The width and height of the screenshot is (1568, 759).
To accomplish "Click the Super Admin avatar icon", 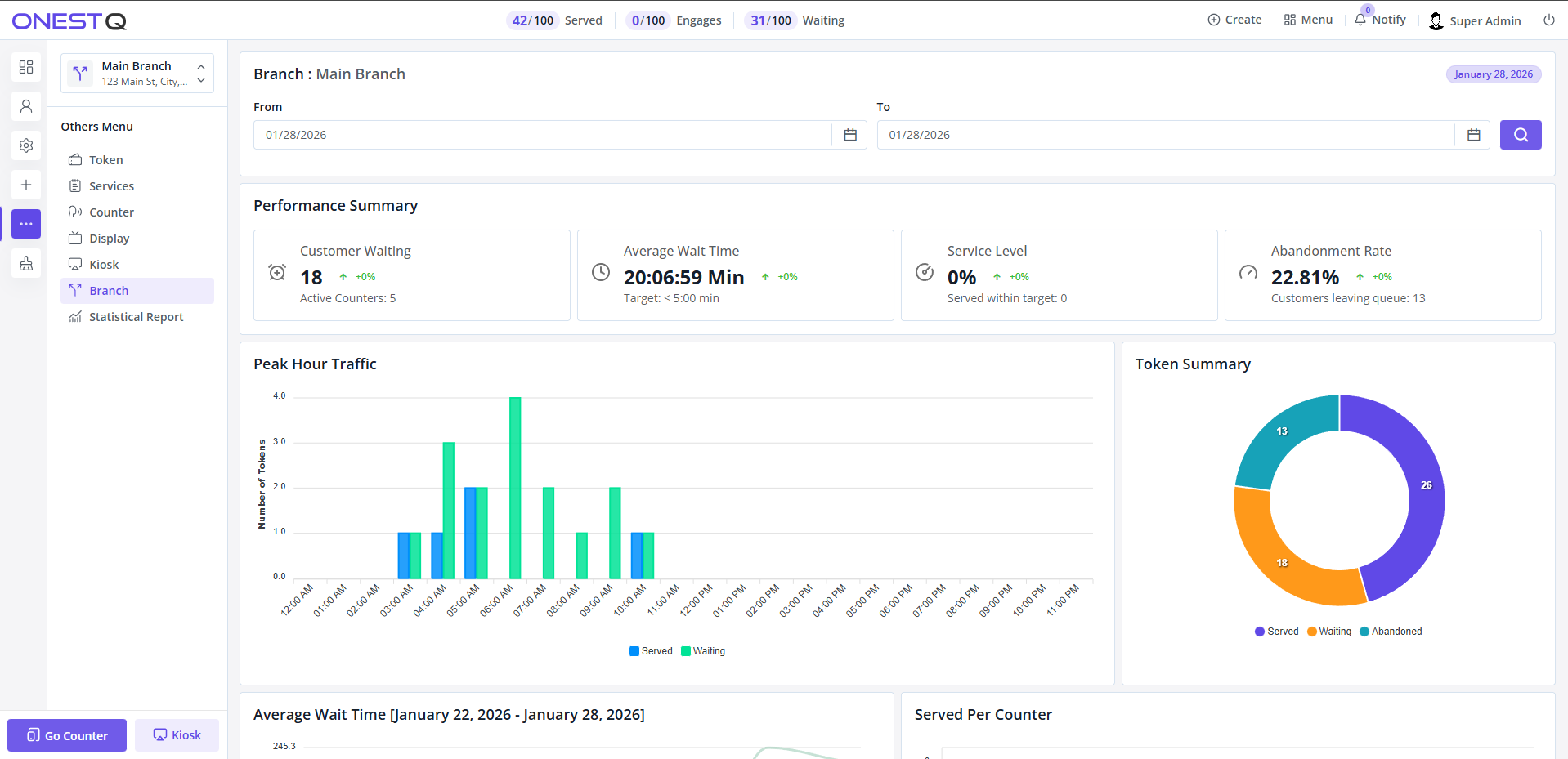I will pos(1436,21).
